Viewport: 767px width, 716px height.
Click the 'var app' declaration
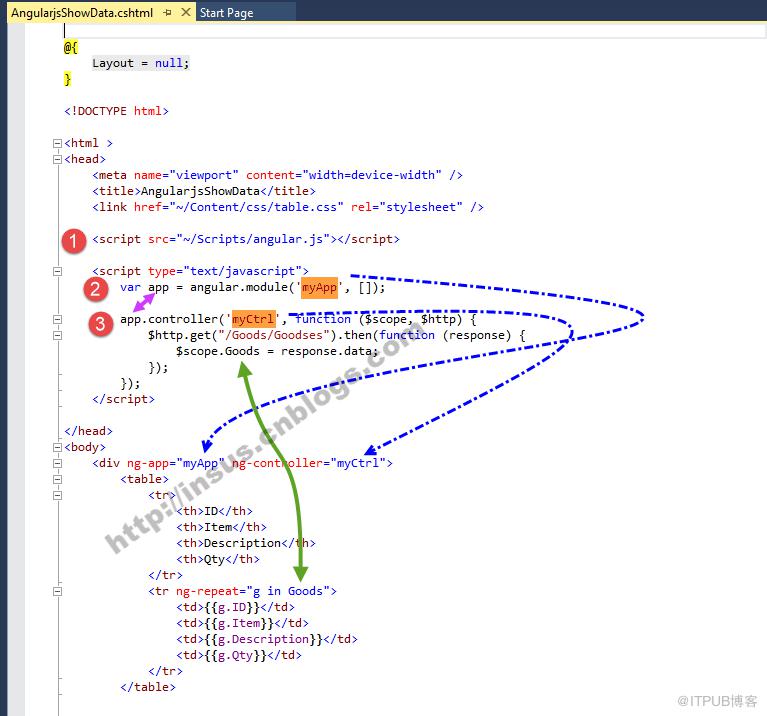[144, 287]
